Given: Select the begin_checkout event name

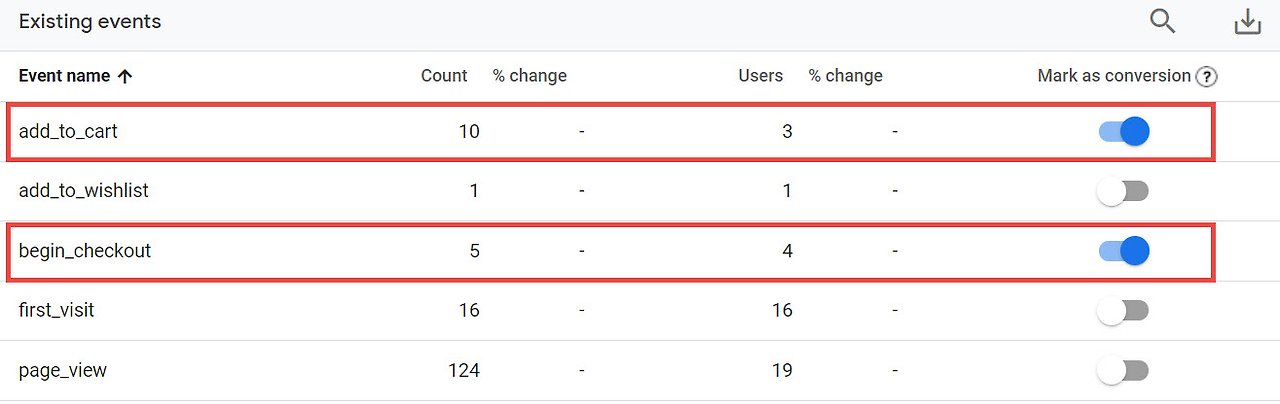Looking at the screenshot, I should 85,251.
